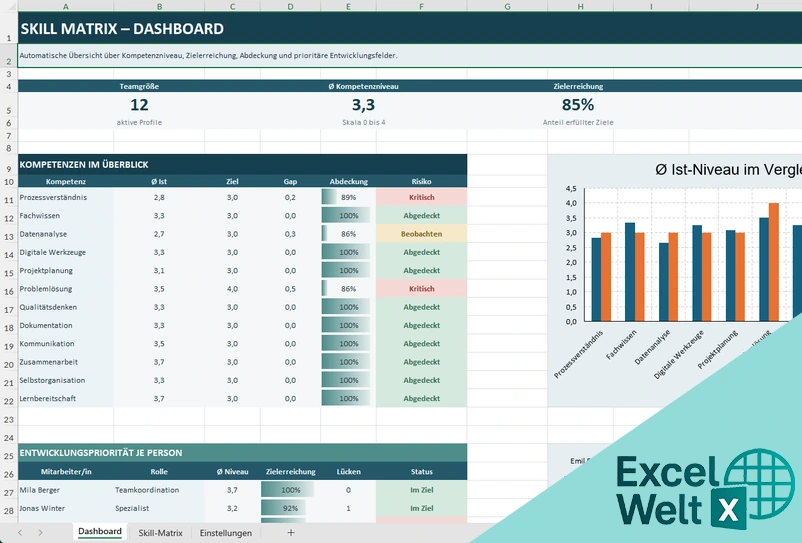The image size is (802, 543).
Task: Click the Risiko column heading
Action: coord(421,182)
